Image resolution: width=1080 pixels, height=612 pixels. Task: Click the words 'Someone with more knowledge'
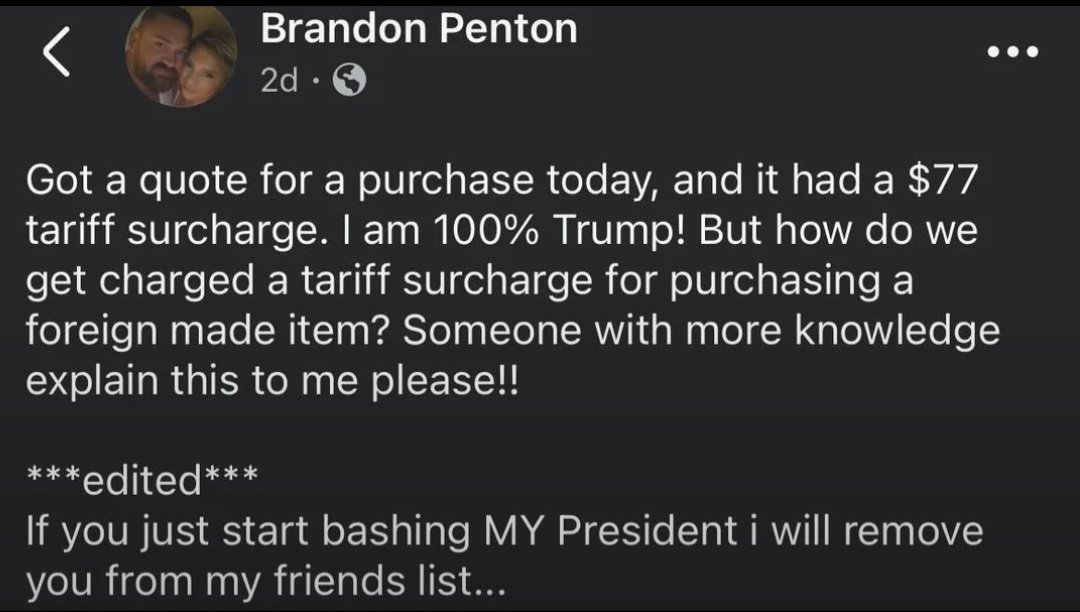click(x=701, y=332)
